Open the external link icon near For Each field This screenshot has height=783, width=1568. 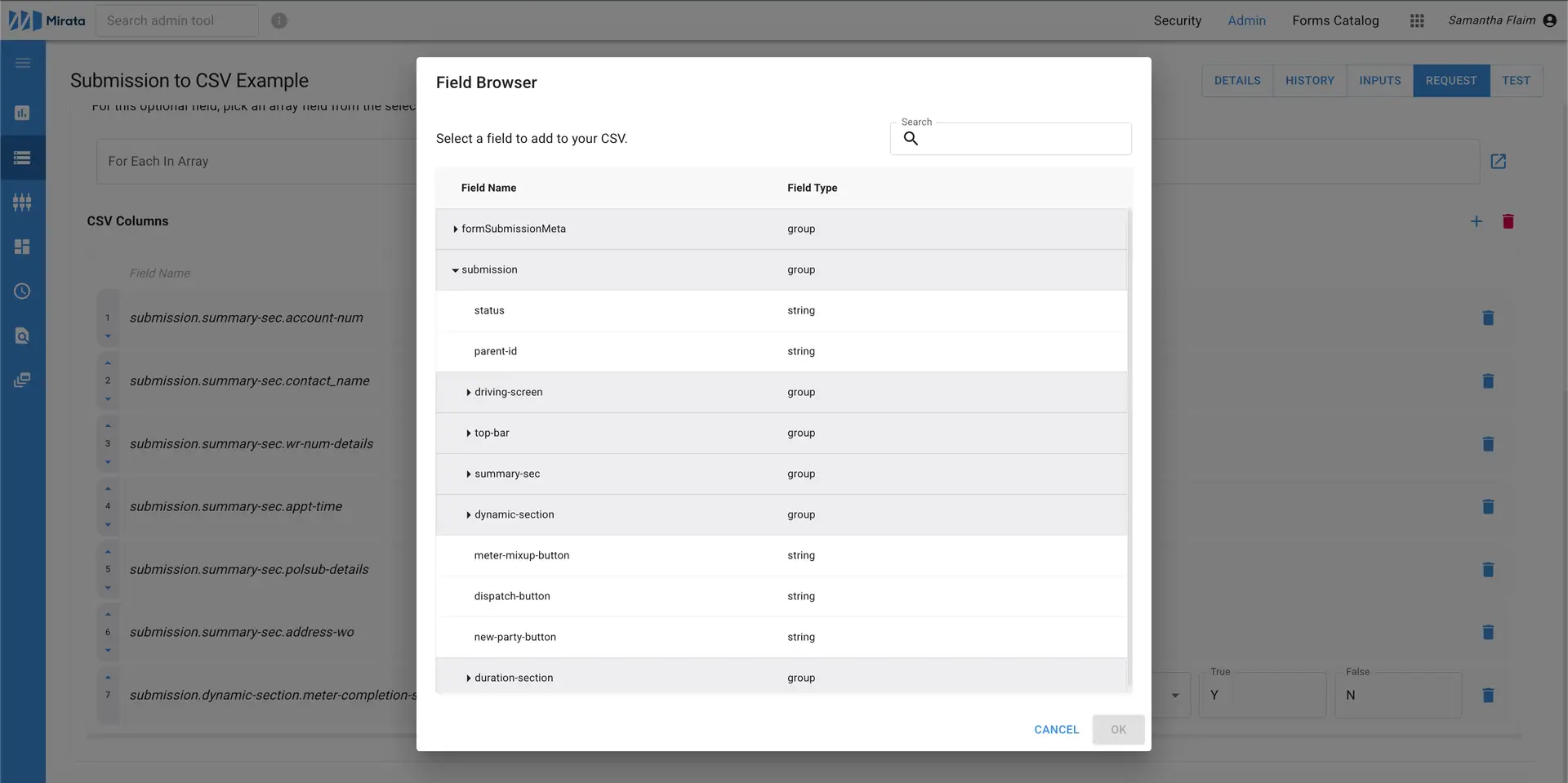pyautogui.click(x=1499, y=161)
